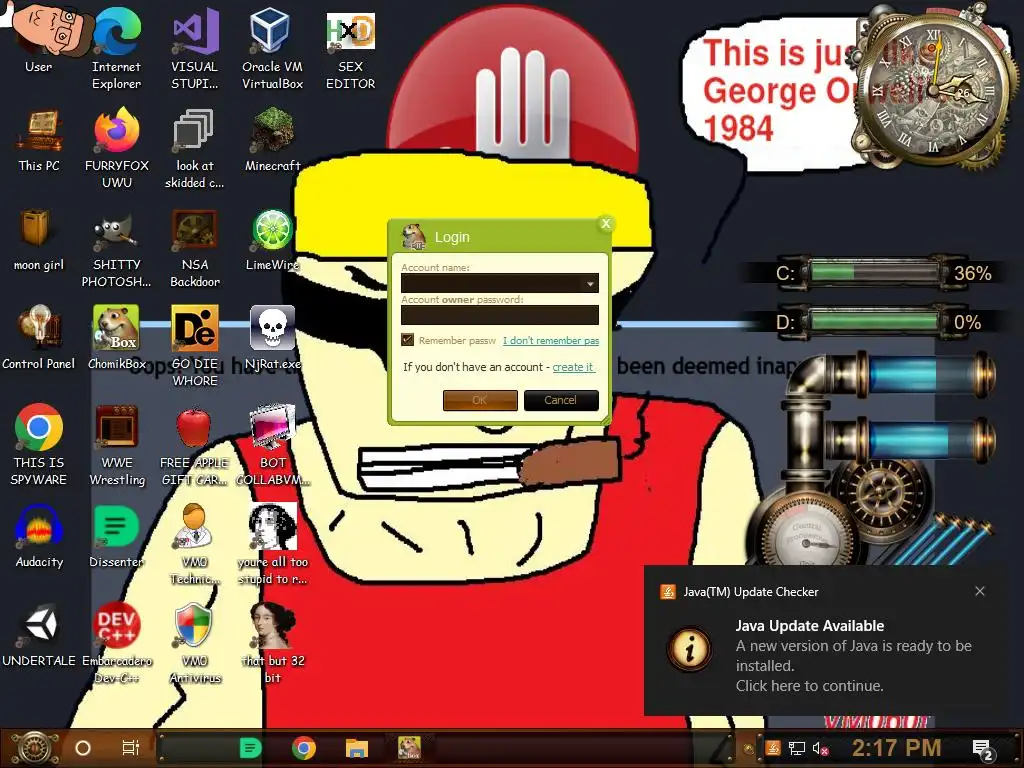Open Cortana circle on taskbar
The width and height of the screenshot is (1024, 768).
coord(83,748)
